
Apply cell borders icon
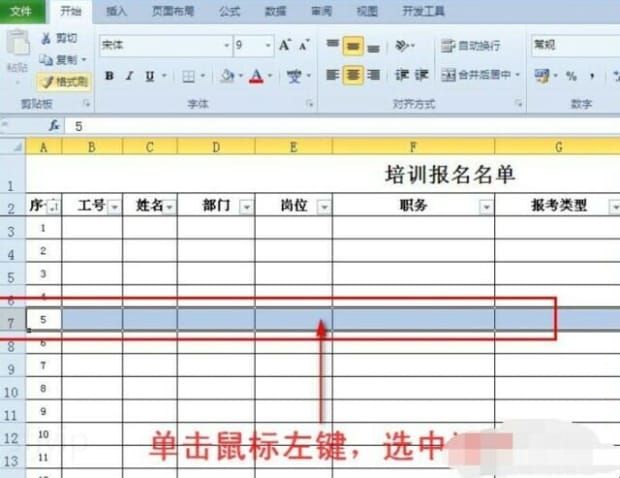point(189,76)
